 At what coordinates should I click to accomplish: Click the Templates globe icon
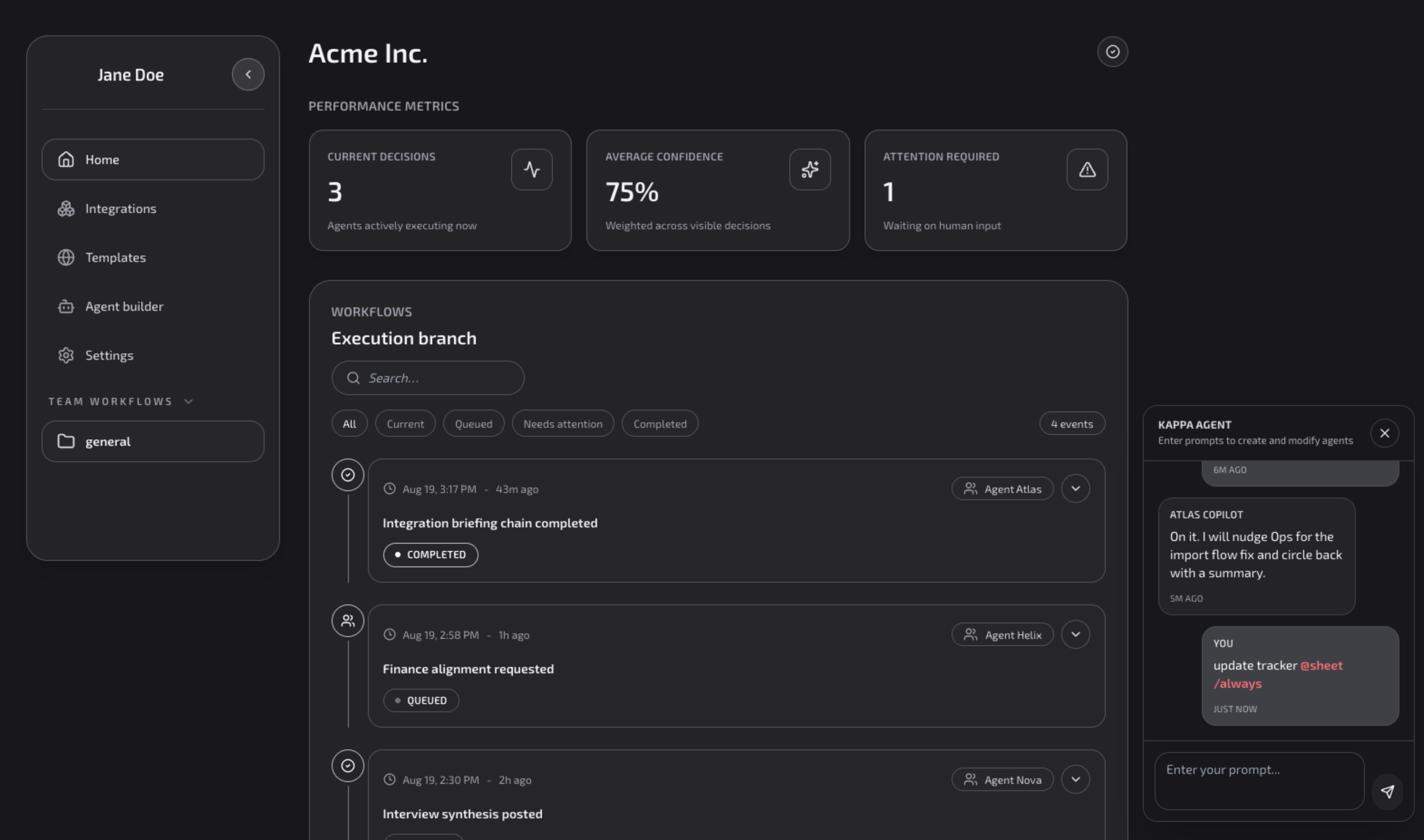(65, 258)
